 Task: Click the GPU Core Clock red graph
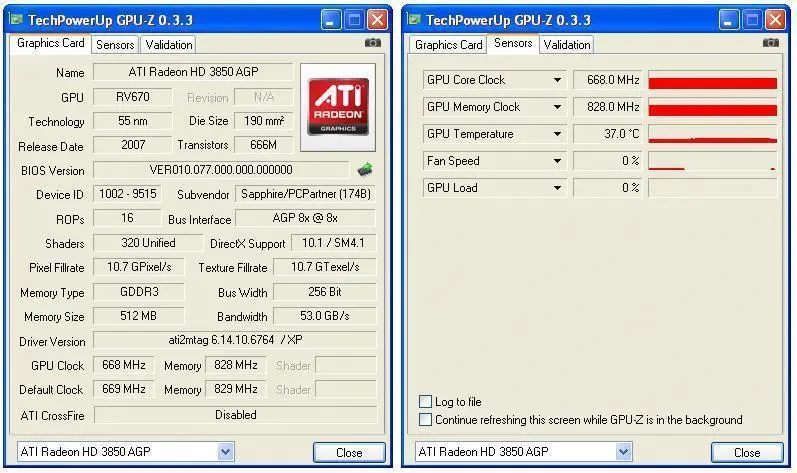coord(713,80)
